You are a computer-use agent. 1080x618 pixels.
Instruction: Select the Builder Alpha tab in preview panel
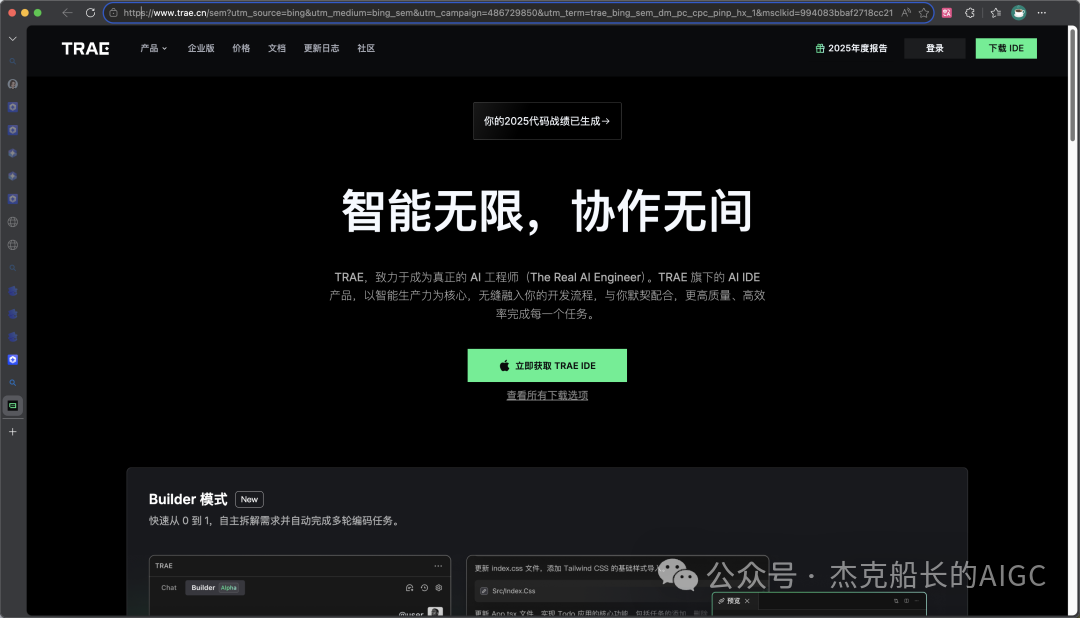click(215, 588)
